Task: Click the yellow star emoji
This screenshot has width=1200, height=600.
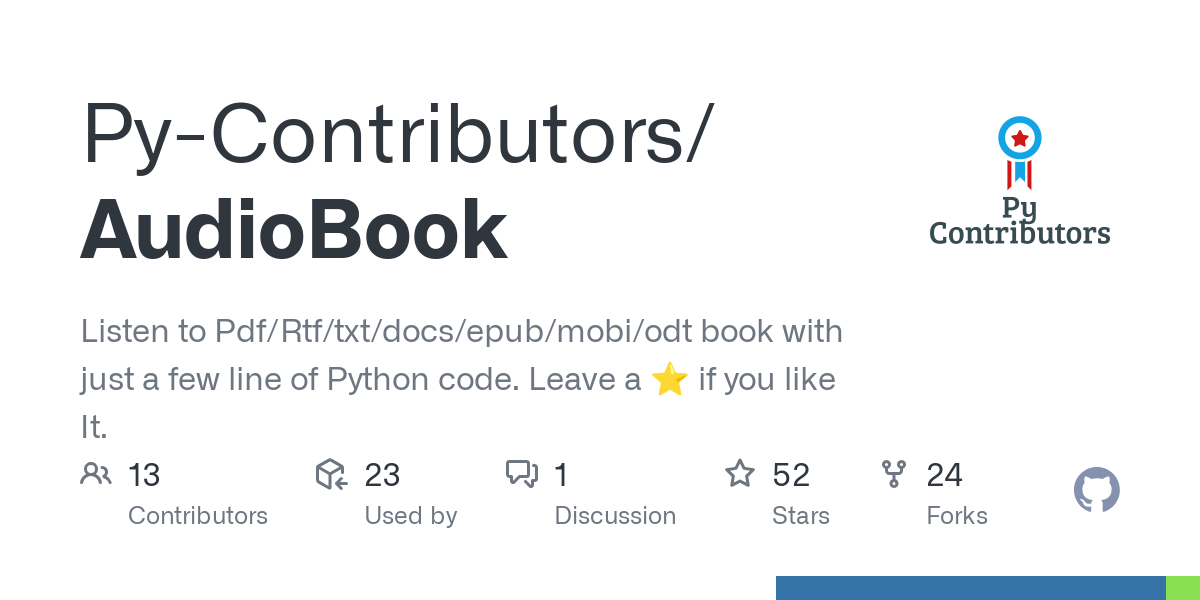Action: coord(669,380)
